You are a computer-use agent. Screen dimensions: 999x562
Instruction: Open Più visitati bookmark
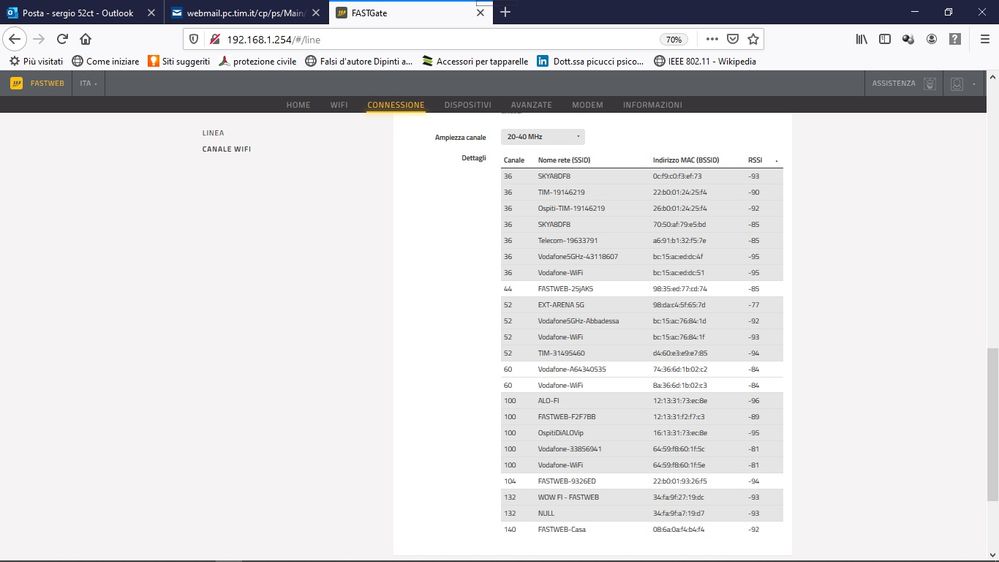36,61
